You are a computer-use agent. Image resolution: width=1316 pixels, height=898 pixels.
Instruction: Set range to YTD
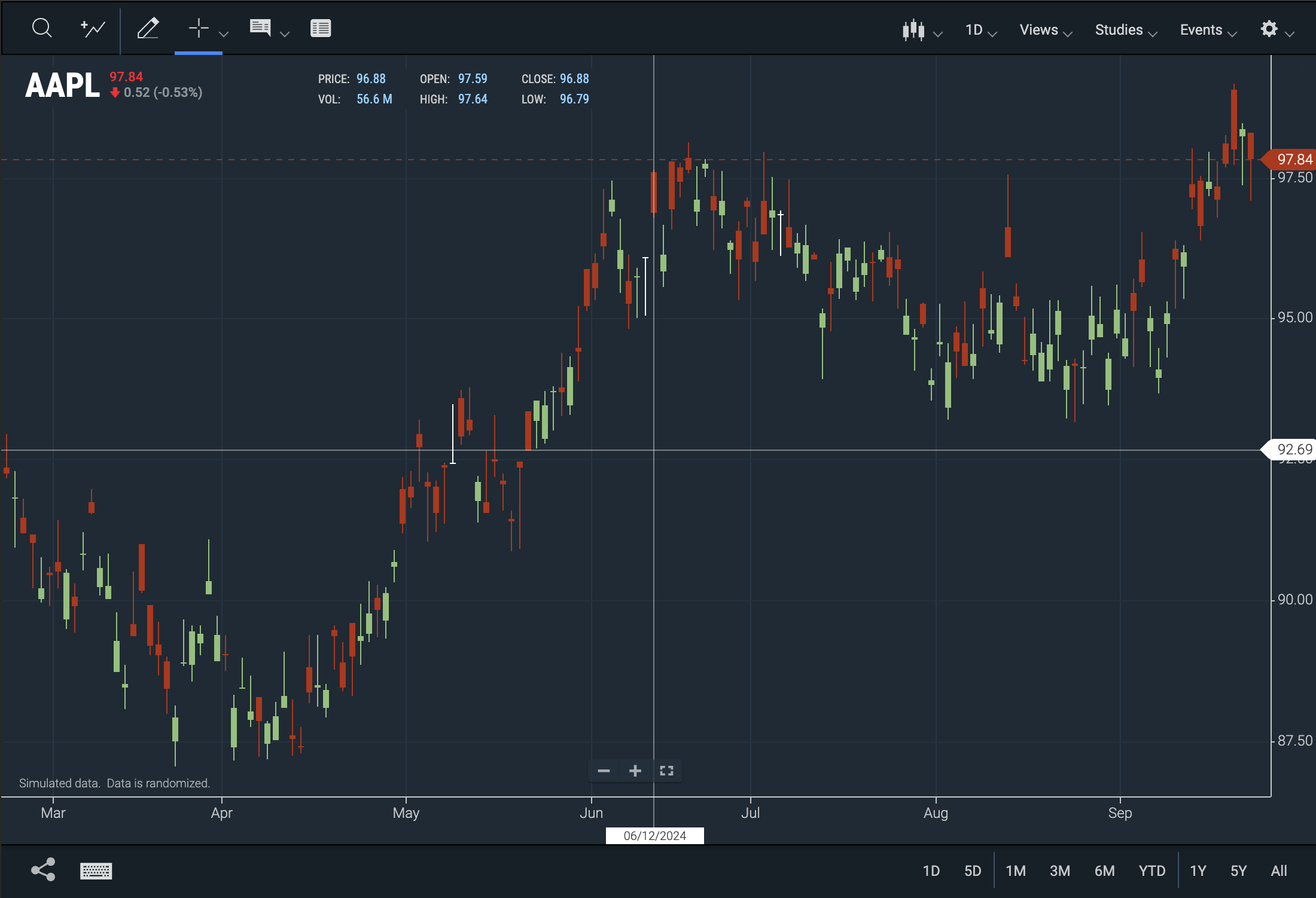pyautogui.click(x=1152, y=870)
